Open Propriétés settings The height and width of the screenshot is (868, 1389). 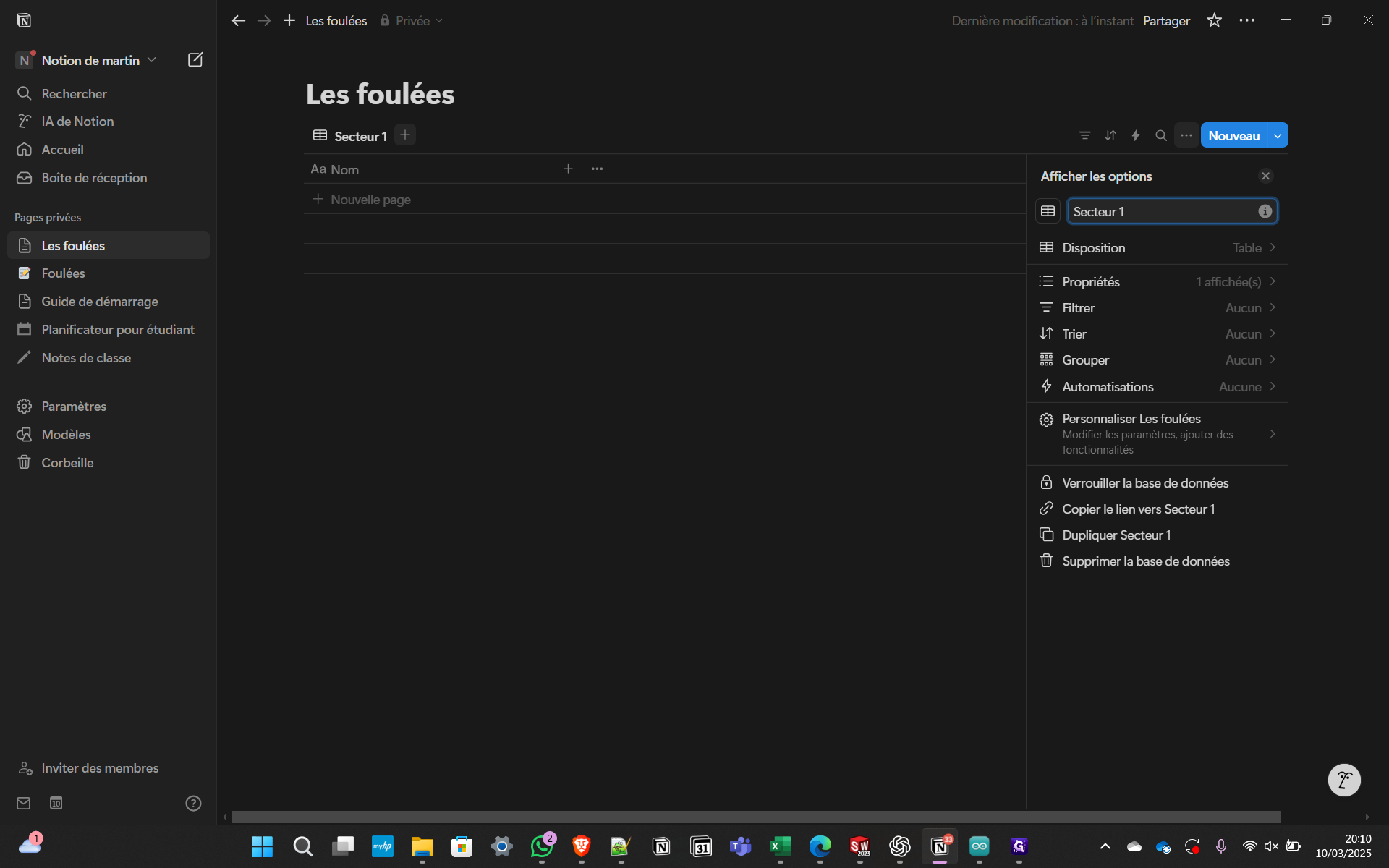coord(1157,281)
